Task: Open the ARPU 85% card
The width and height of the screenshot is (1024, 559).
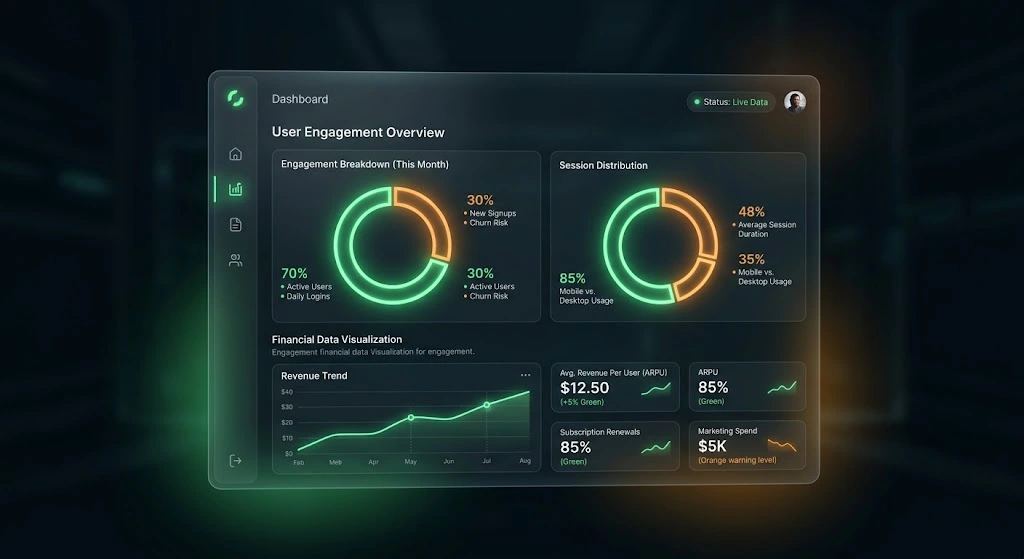Action: coord(747,387)
